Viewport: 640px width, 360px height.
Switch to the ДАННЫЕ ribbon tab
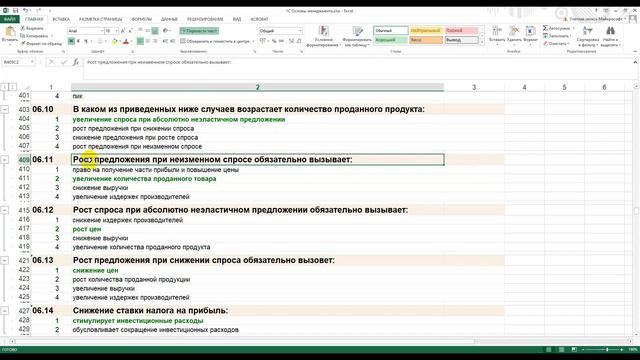point(169,19)
